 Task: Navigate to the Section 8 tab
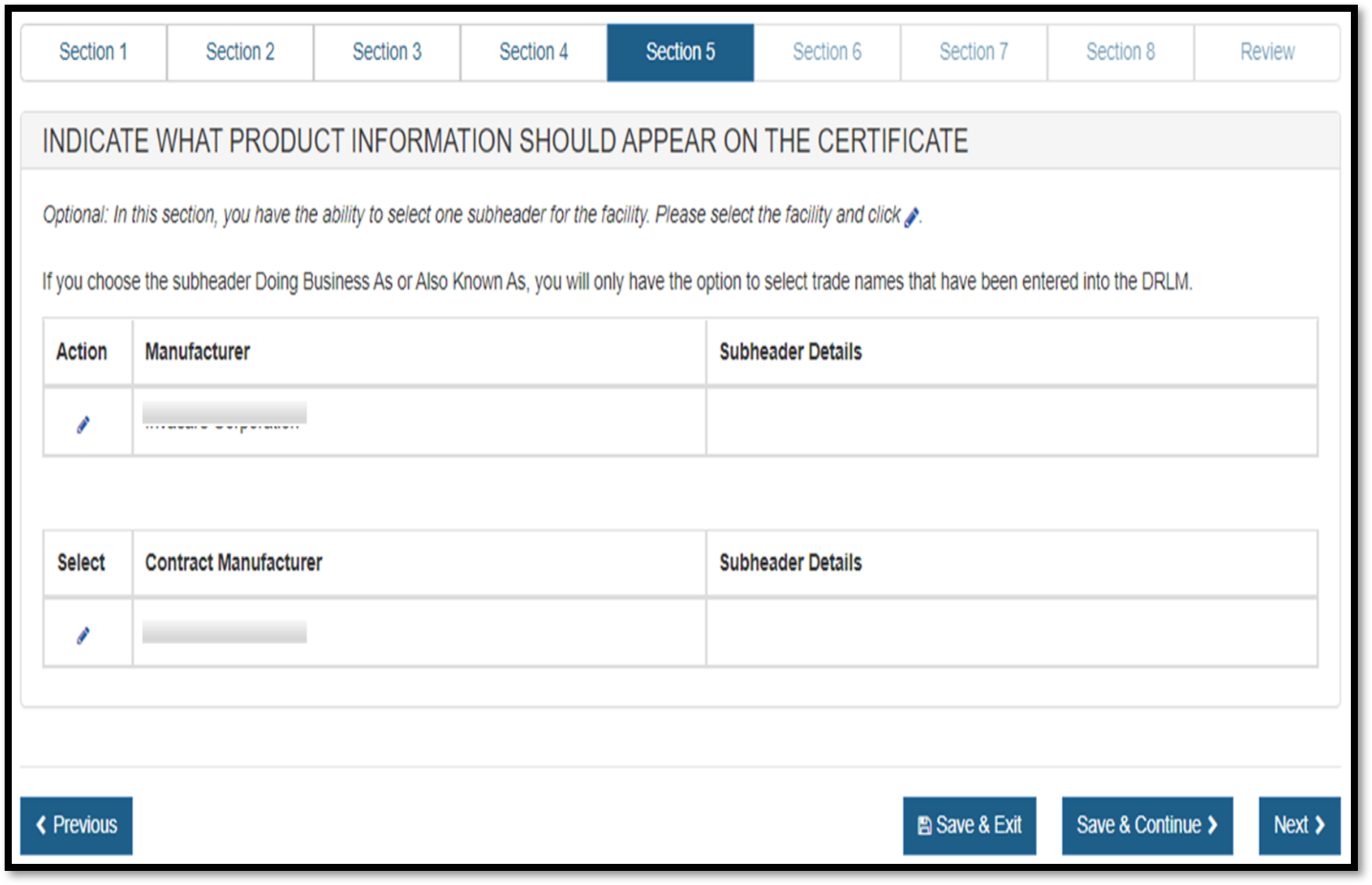point(1120,52)
